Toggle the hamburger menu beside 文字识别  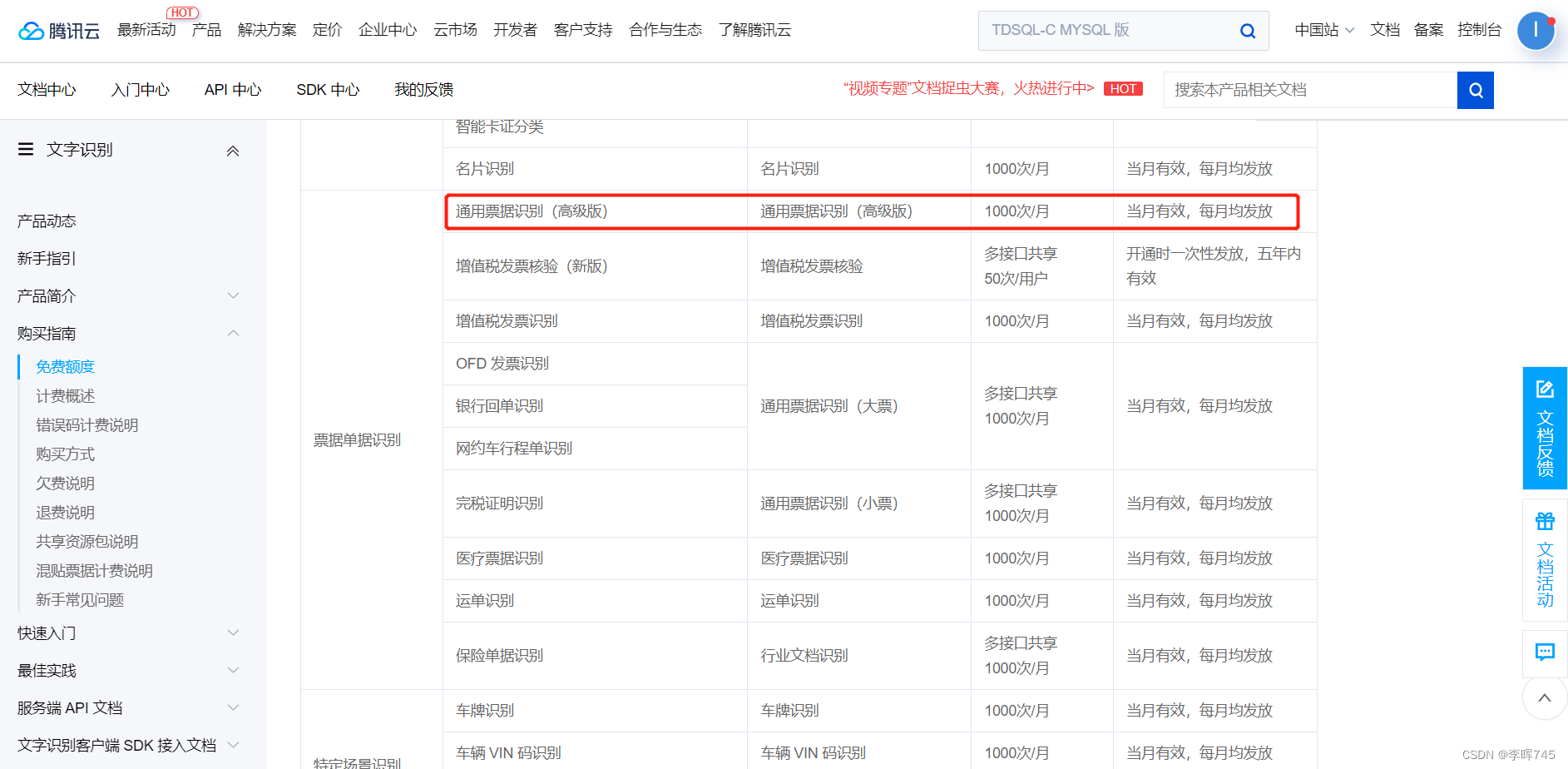click(26, 149)
